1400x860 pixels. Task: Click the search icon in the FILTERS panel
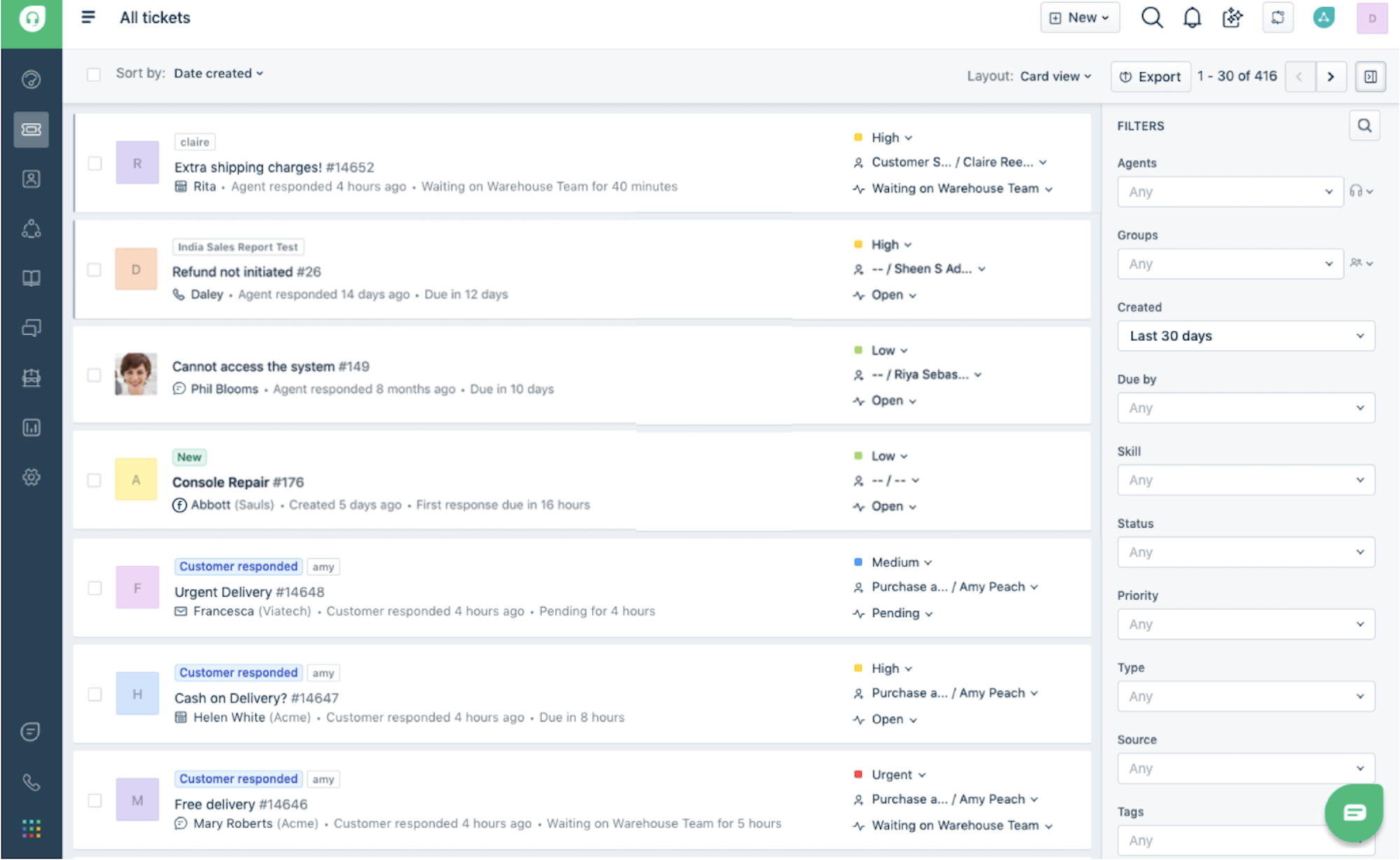click(x=1364, y=126)
